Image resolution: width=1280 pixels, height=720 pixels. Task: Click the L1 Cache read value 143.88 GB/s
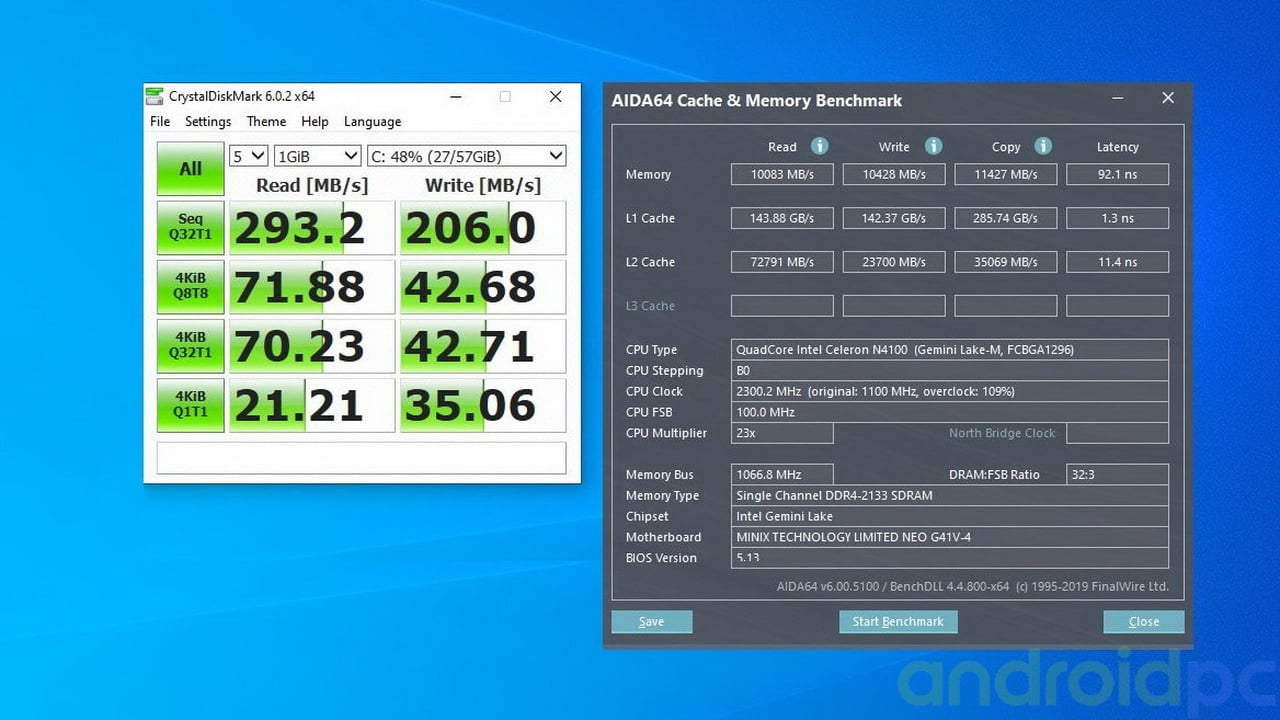pyautogui.click(x=782, y=218)
